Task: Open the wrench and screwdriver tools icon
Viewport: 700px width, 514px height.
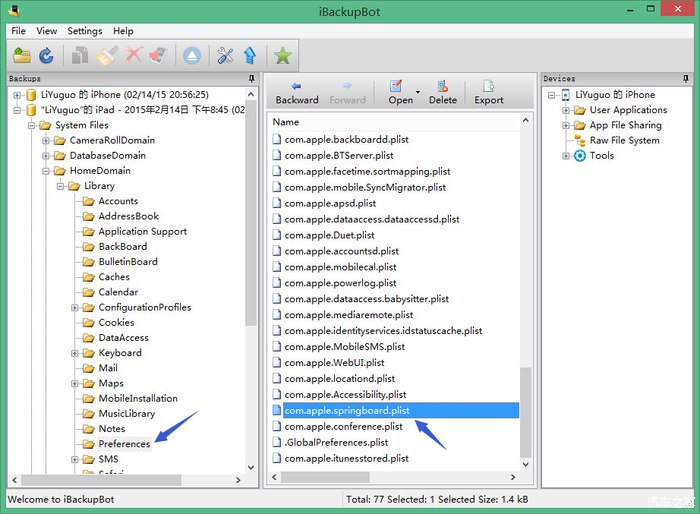Action: pyautogui.click(x=225, y=56)
